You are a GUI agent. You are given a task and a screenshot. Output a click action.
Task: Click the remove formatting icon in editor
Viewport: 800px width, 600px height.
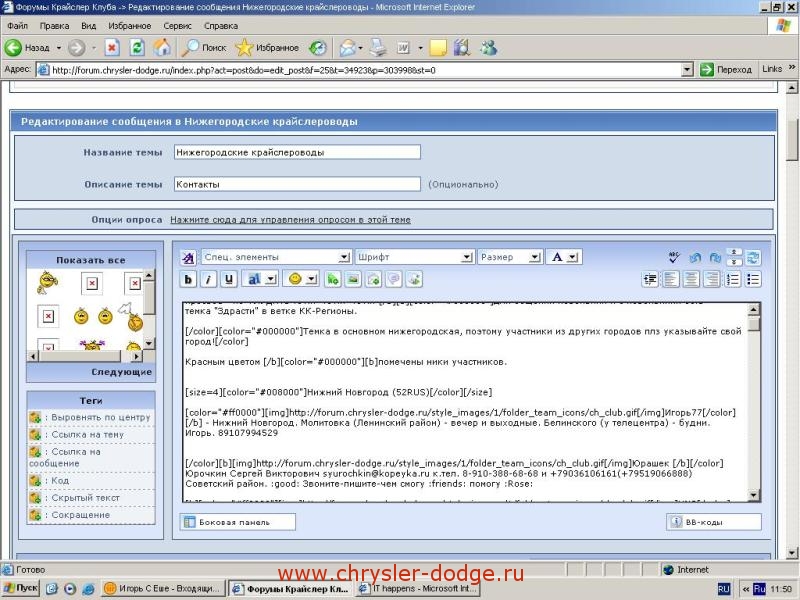tap(188, 257)
